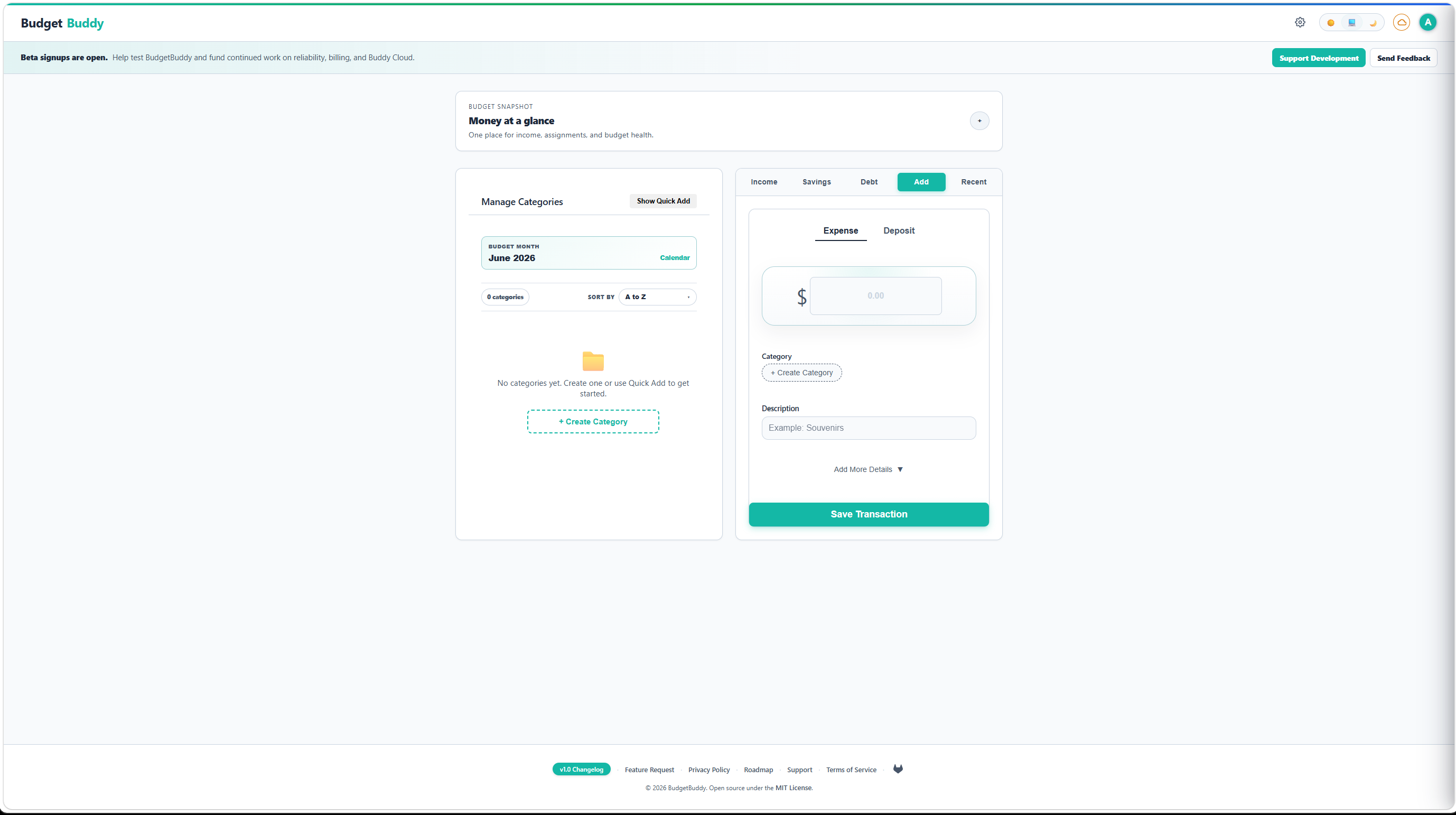Open the Support footer link
1456x815 pixels.
(799, 770)
